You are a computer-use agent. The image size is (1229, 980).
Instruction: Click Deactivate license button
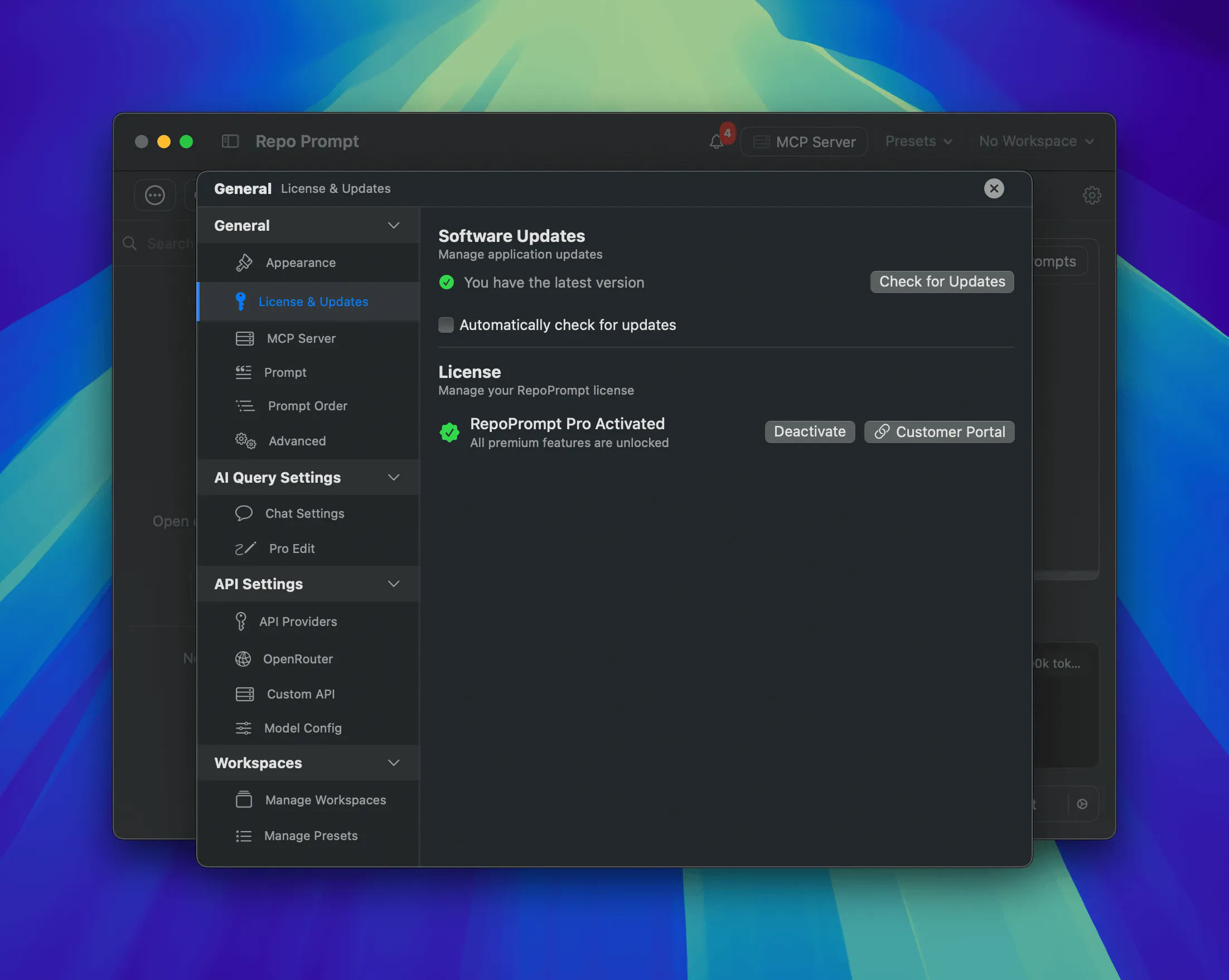(810, 431)
